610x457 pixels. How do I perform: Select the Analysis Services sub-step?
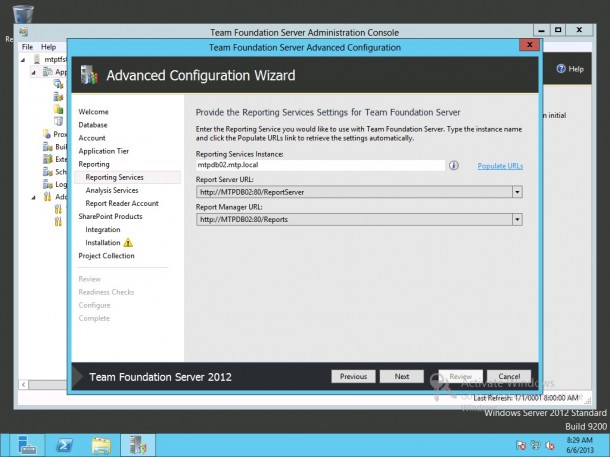coord(112,190)
